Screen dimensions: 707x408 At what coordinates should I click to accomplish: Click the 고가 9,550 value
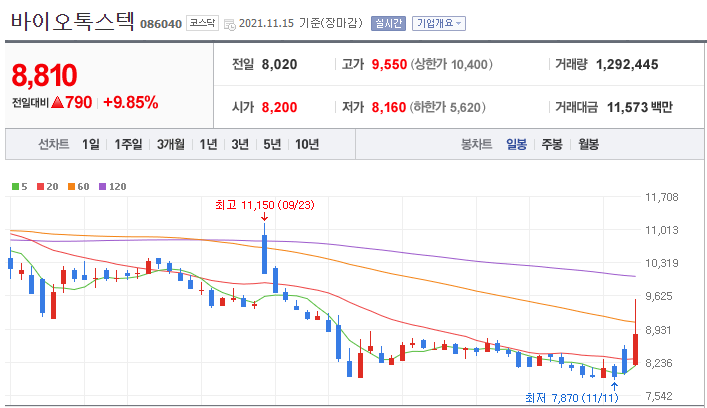point(389,64)
